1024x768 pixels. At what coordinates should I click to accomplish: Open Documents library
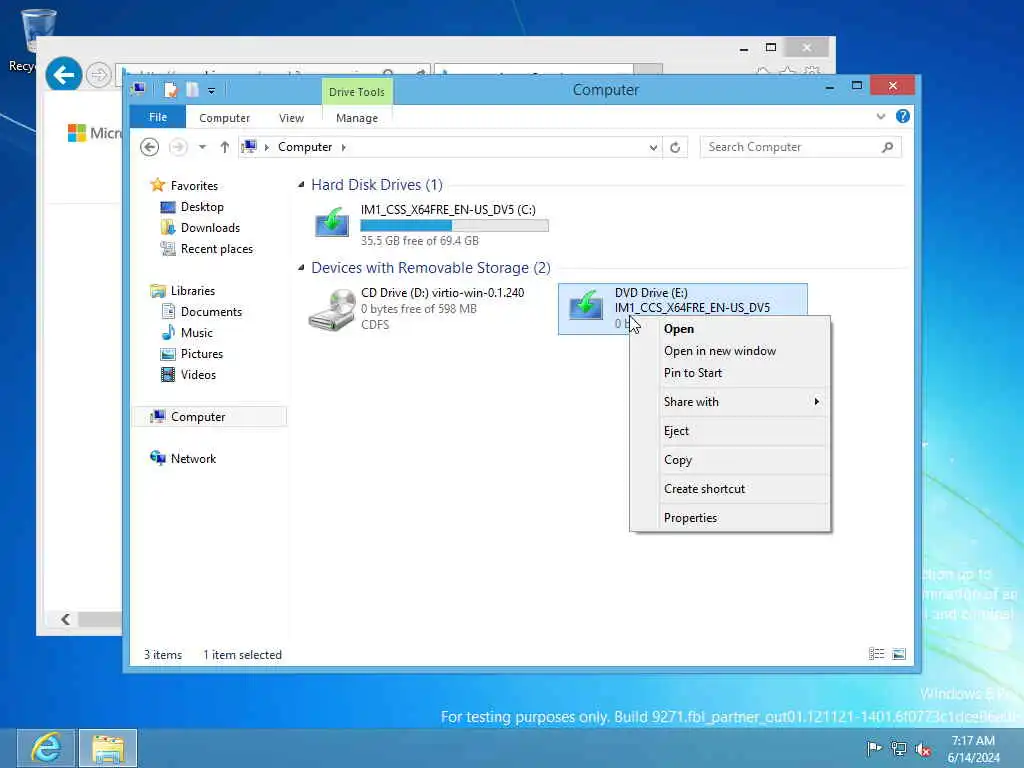tap(211, 312)
